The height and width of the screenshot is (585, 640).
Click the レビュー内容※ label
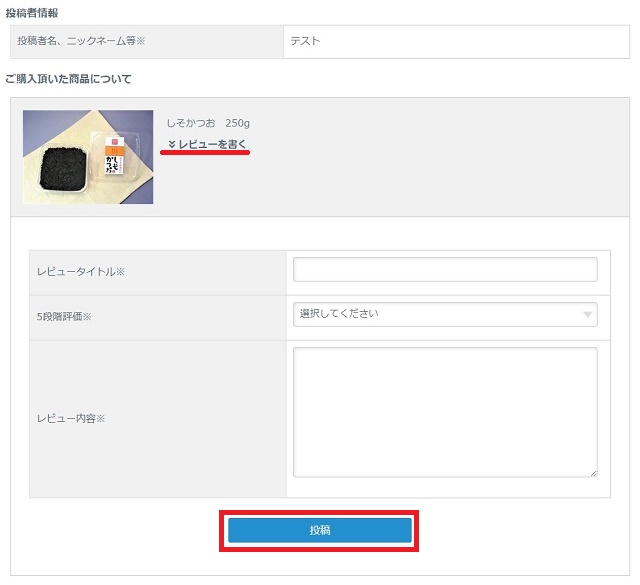click(x=71, y=418)
